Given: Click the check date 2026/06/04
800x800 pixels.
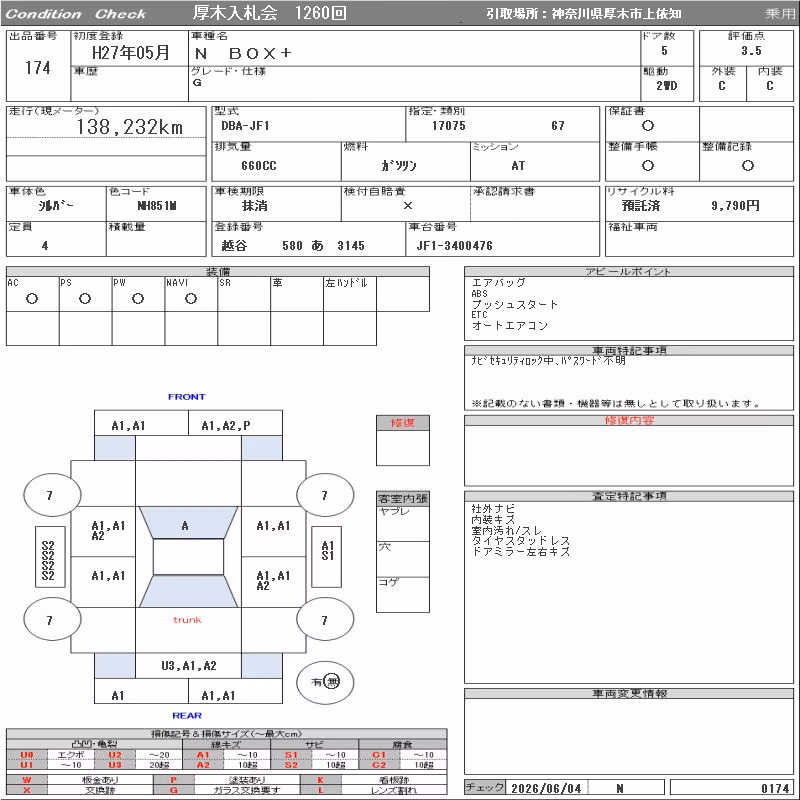Looking at the screenshot, I should [546, 788].
